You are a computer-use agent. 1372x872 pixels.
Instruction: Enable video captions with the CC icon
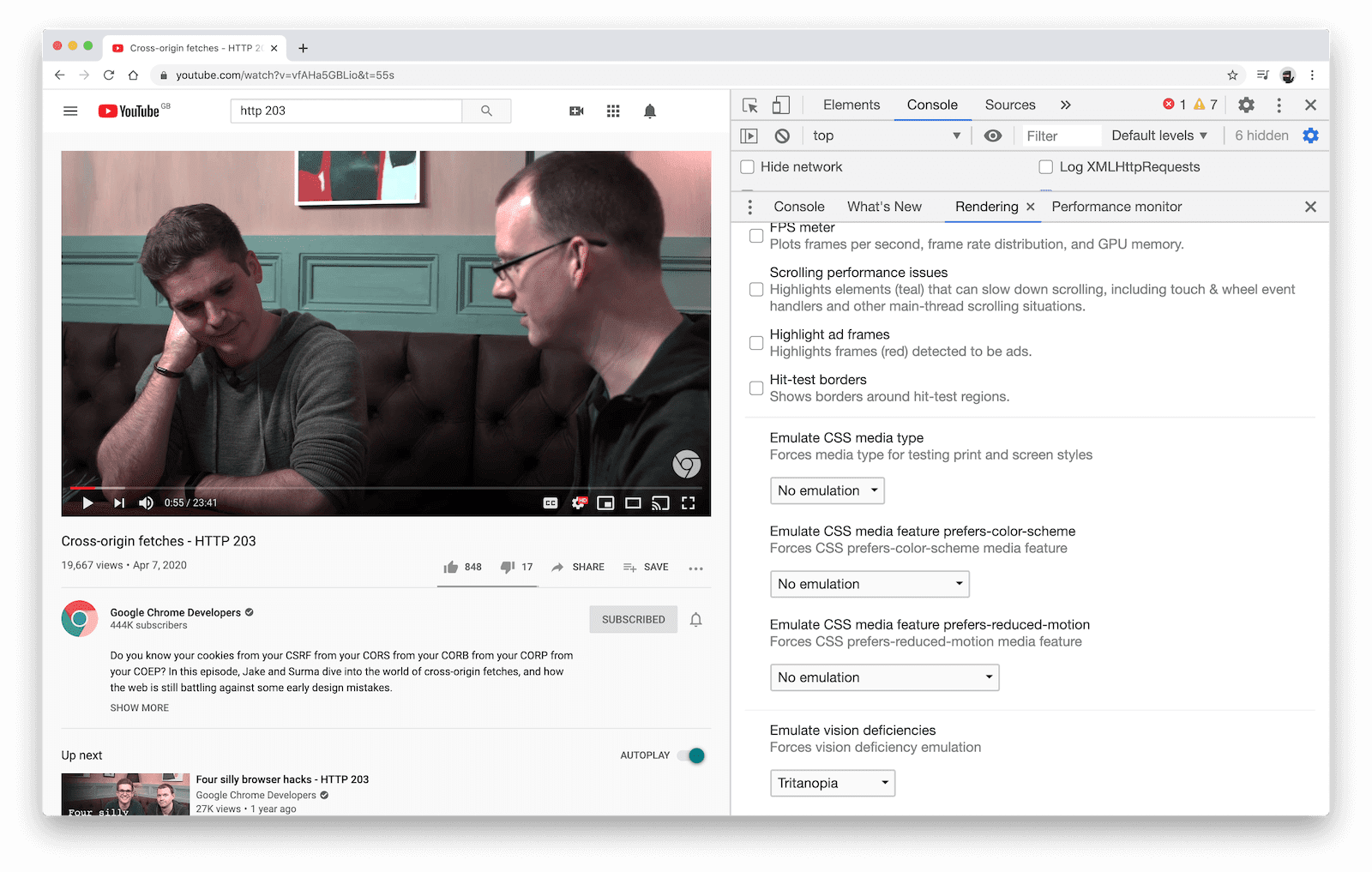tap(550, 503)
